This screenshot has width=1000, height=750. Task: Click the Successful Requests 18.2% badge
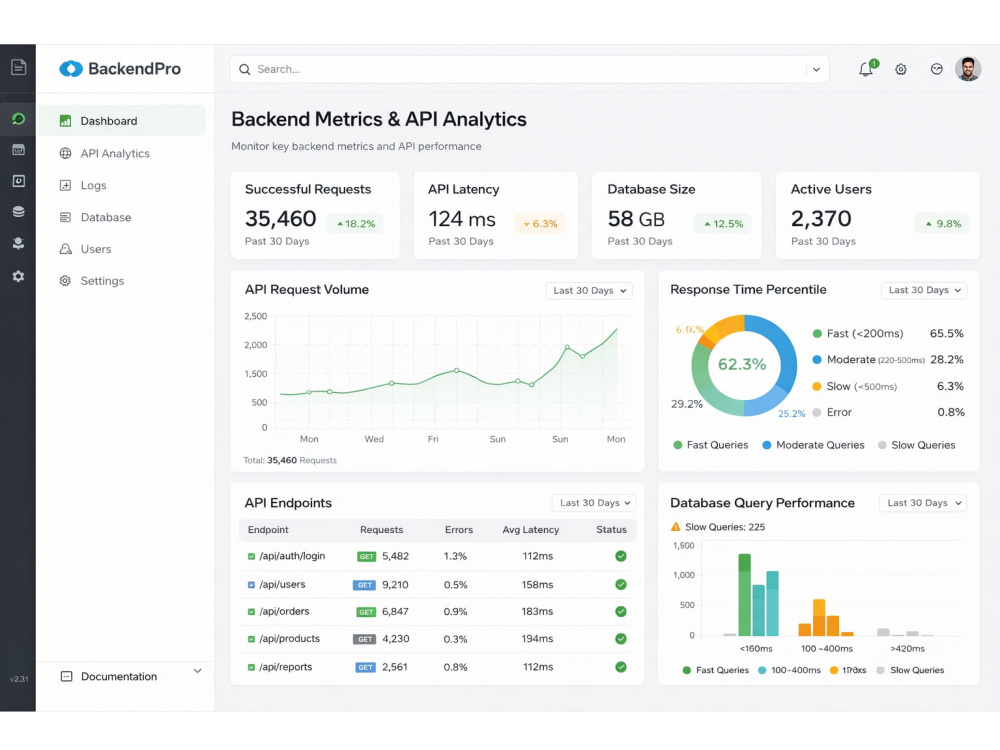(x=355, y=224)
